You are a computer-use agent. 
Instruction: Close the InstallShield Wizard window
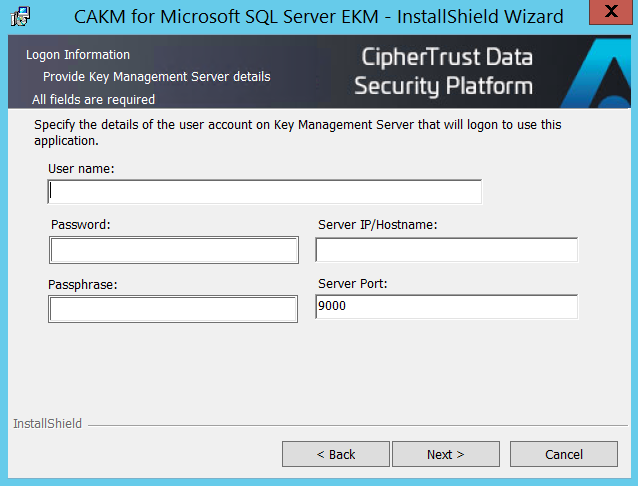609,14
